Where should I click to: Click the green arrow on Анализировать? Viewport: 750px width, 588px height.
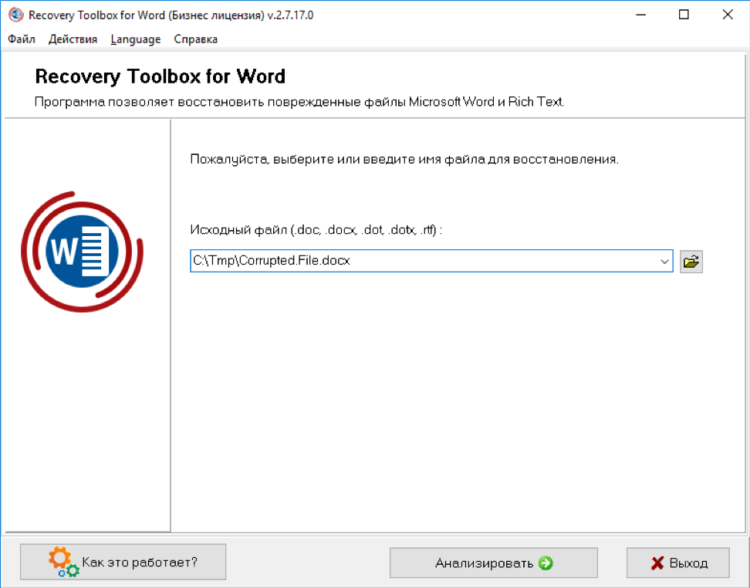[x=545, y=563]
